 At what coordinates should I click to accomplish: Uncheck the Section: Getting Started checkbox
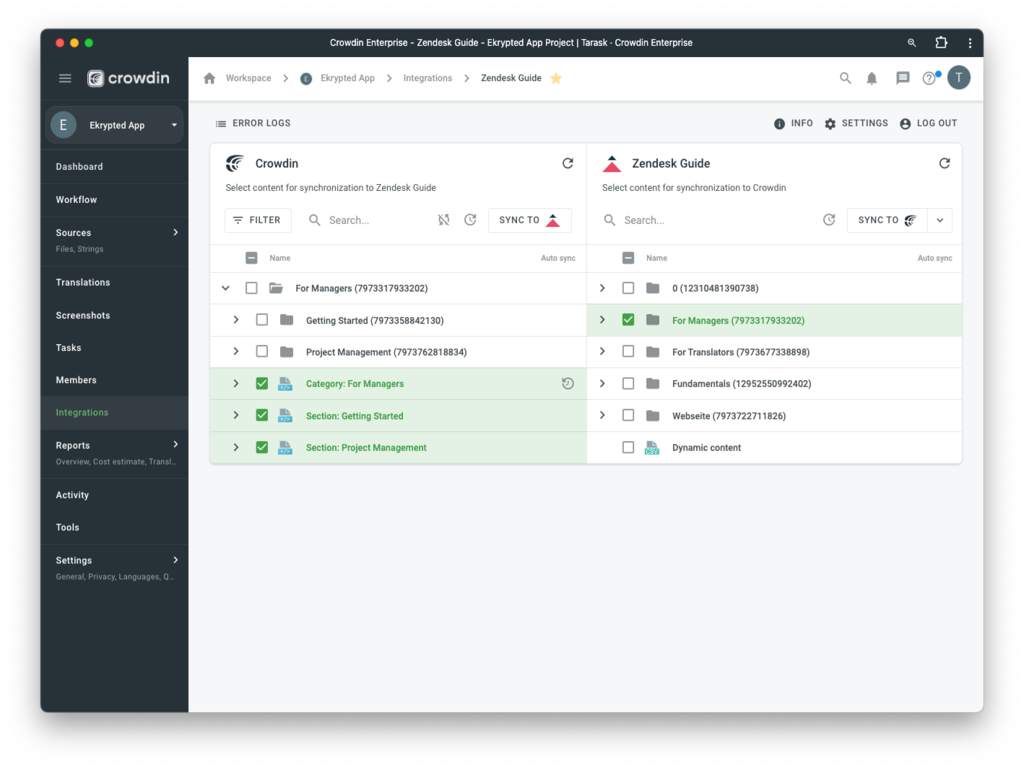pos(262,416)
